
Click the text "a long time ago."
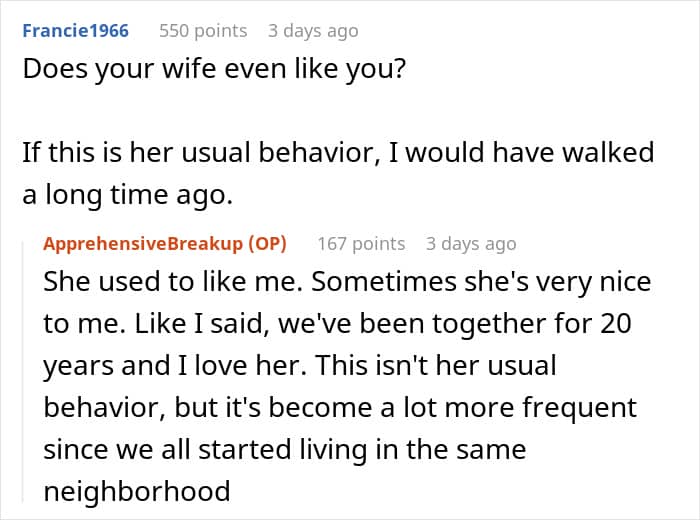click(126, 195)
